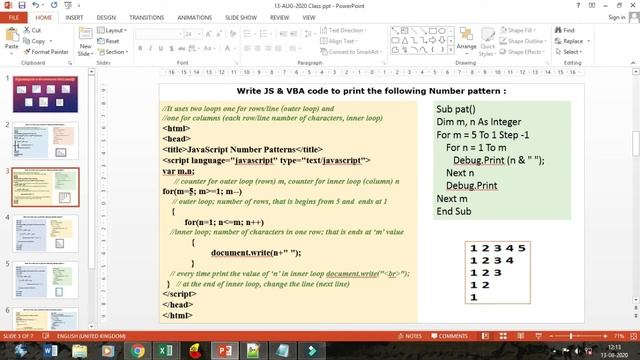The height and width of the screenshot is (360, 640).
Task: Click the Decrease Font Size icon
Action: click(219, 34)
